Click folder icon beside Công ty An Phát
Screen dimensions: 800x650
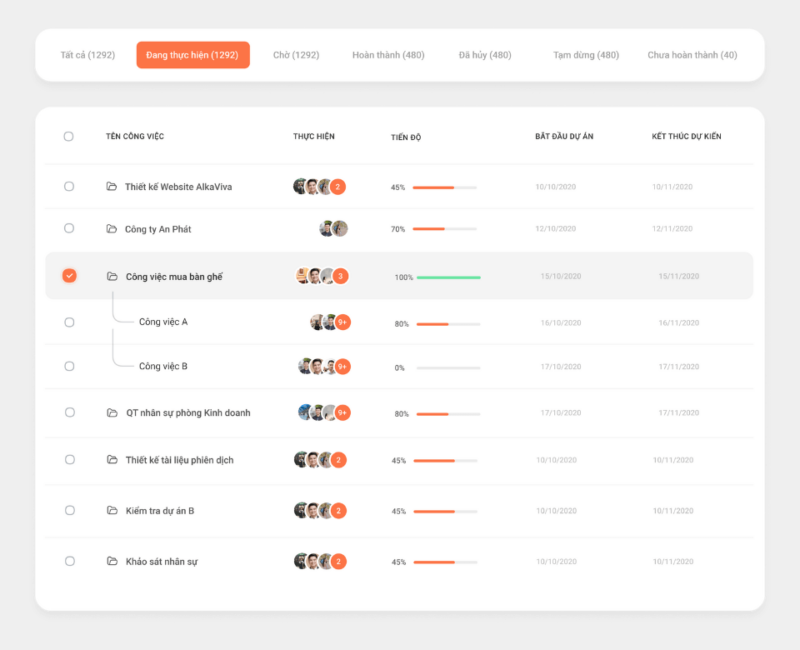111,229
